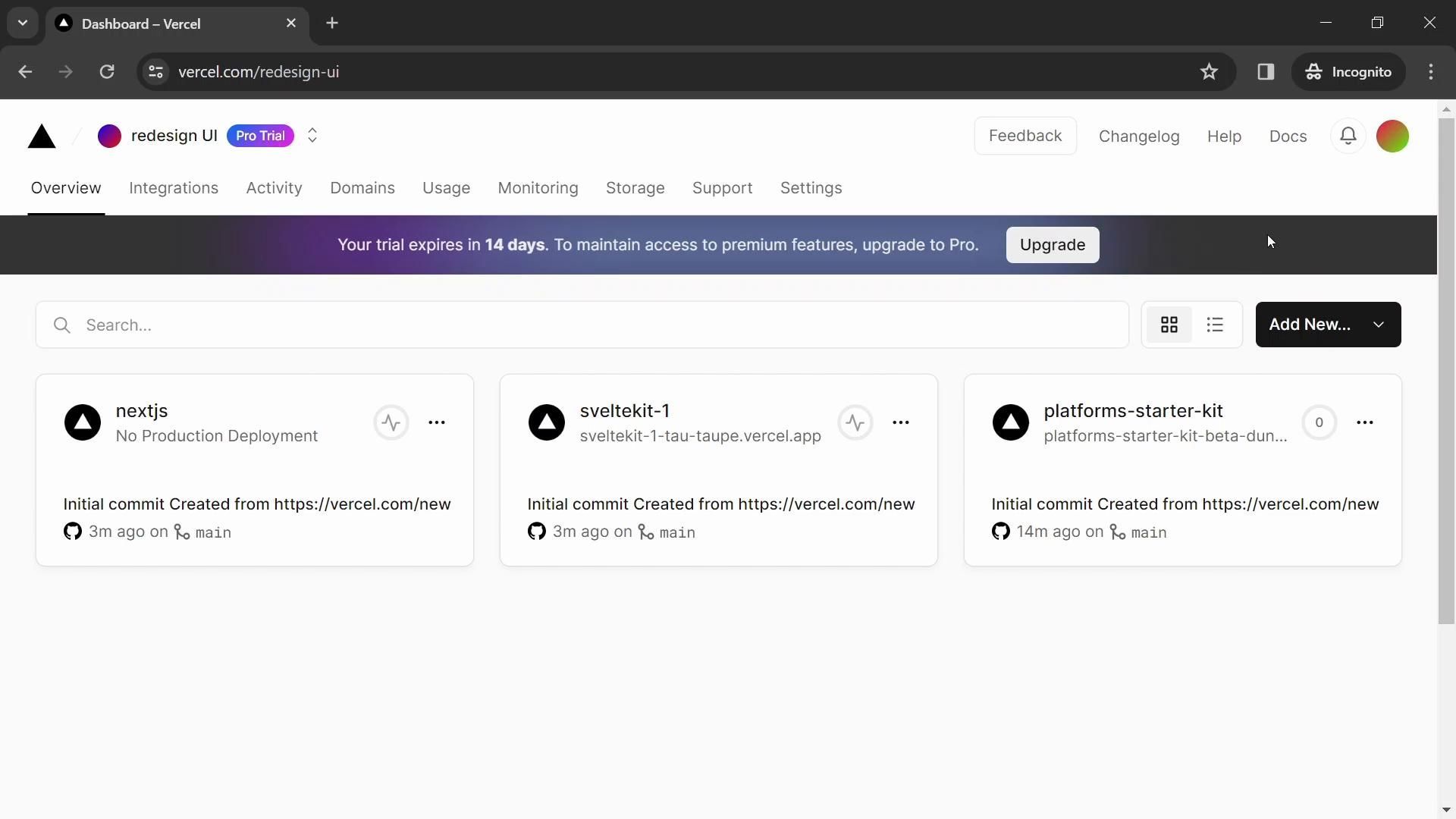Open the notifications bell
Image resolution: width=1456 pixels, height=819 pixels.
1348,136
